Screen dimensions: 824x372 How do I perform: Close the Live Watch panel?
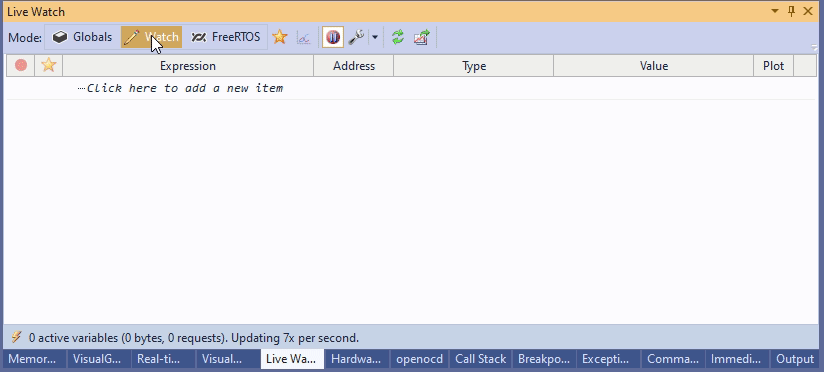tap(808, 12)
